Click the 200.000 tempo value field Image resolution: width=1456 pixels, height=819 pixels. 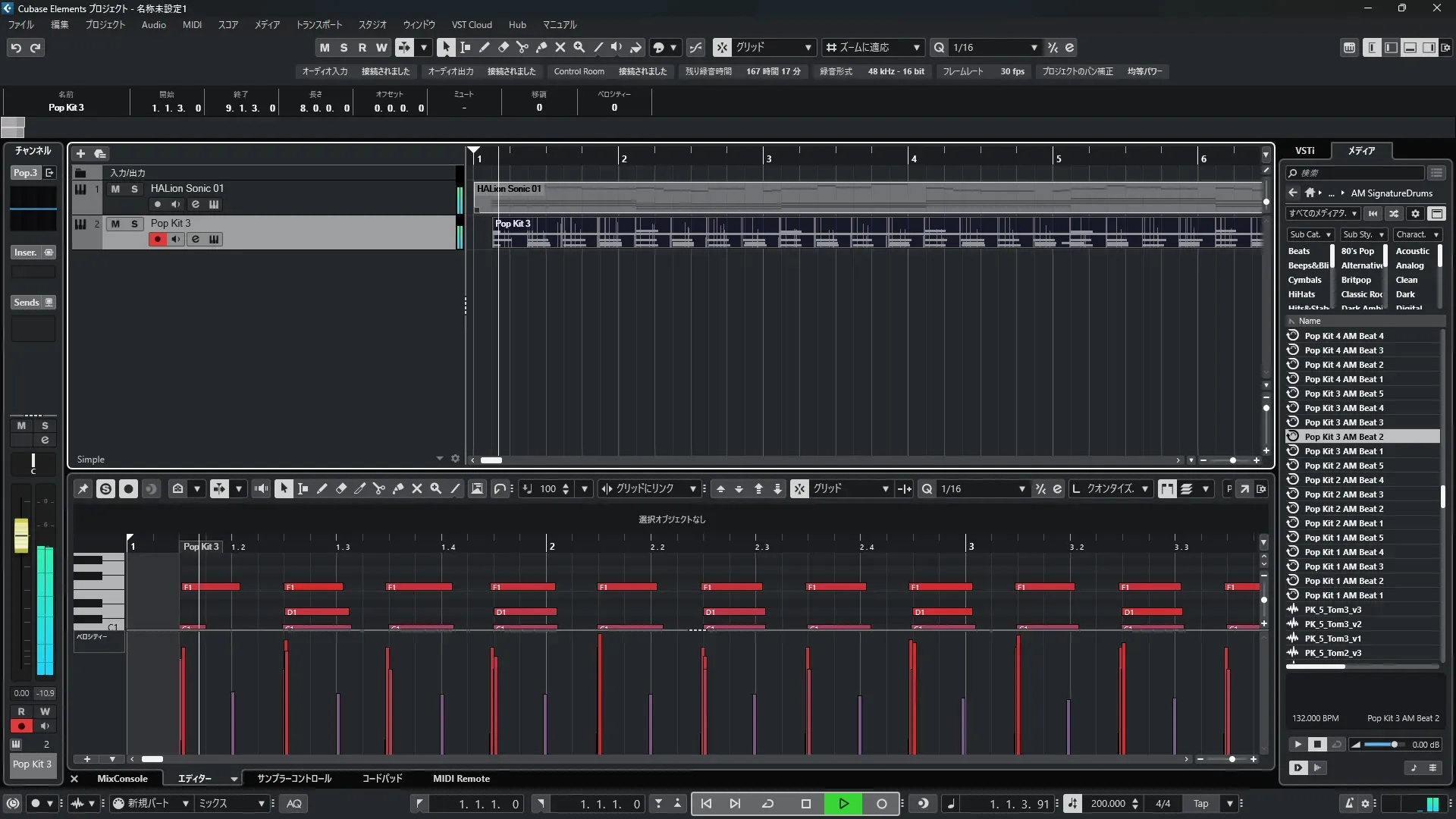pyautogui.click(x=1107, y=804)
